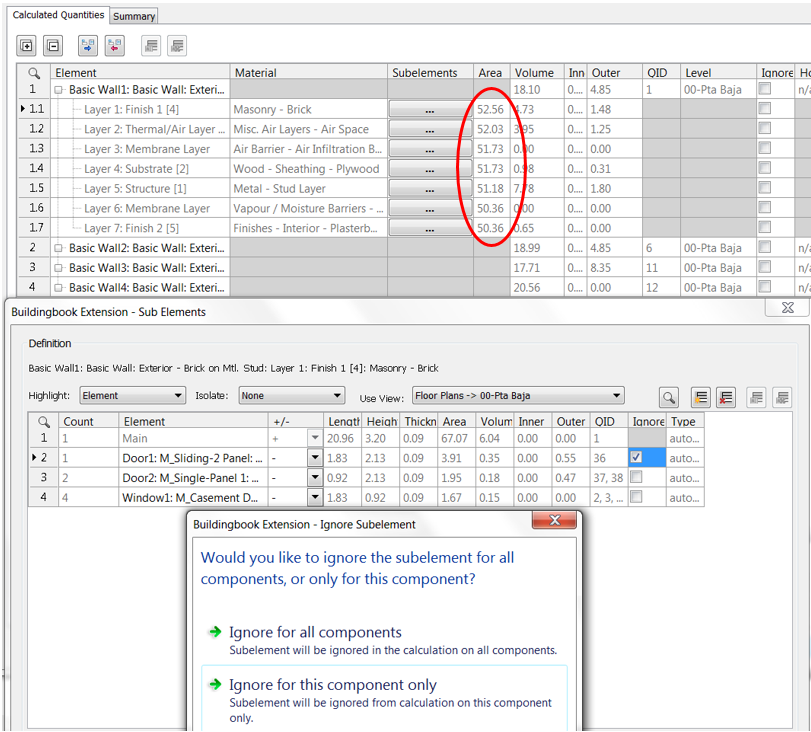Select the export quantities icon with blue arrow

tap(87, 45)
